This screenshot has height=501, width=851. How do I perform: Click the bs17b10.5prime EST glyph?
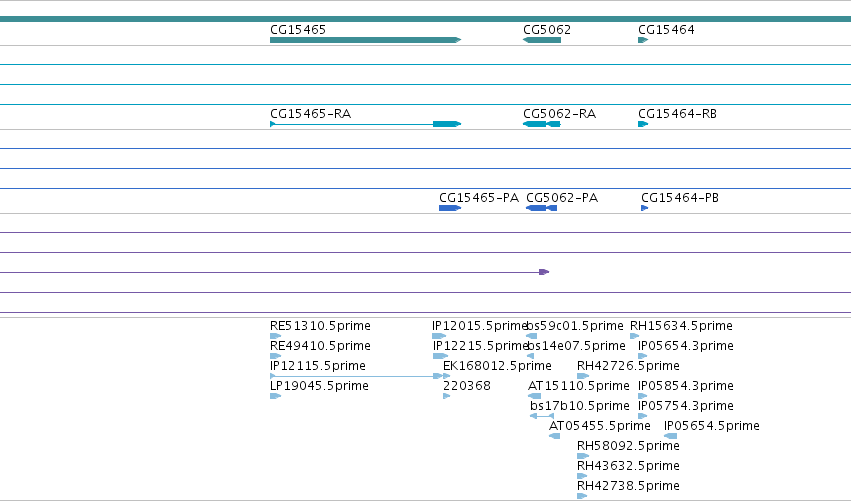pos(542,416)
